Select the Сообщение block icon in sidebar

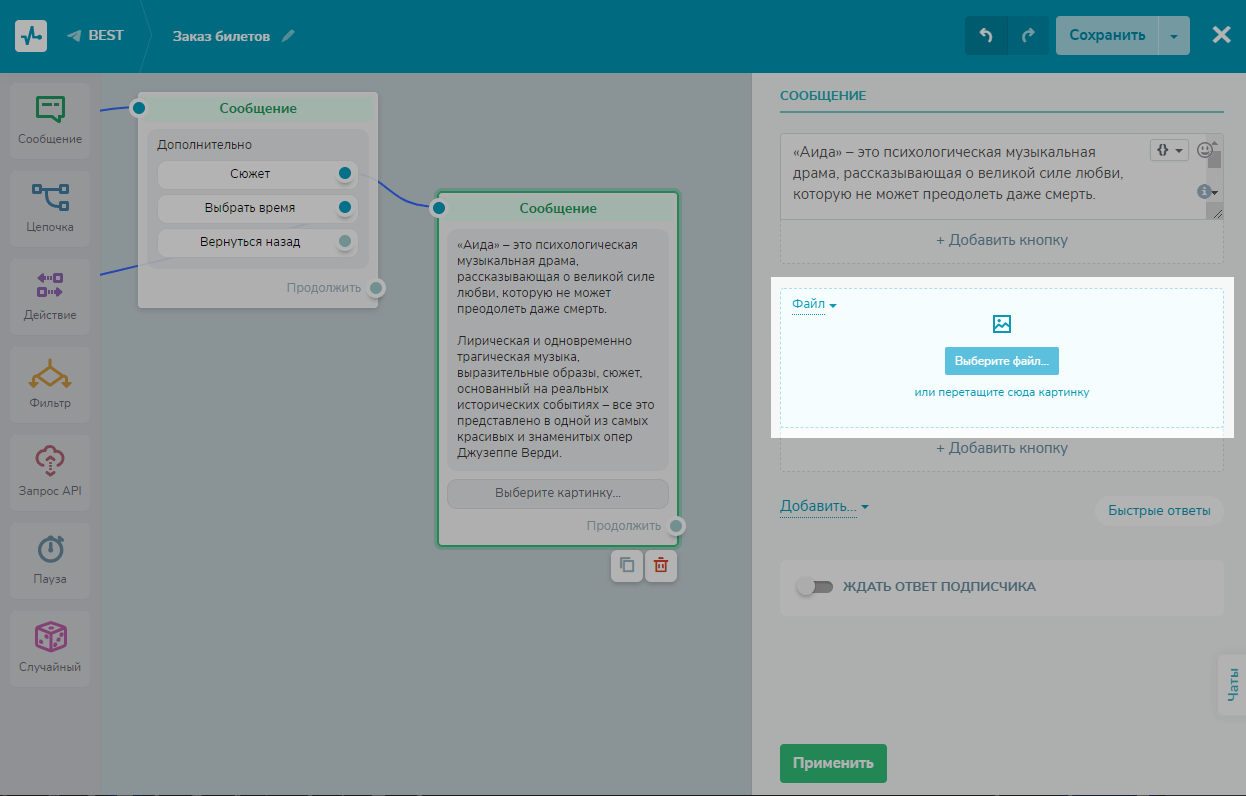(x=50, y=109)
